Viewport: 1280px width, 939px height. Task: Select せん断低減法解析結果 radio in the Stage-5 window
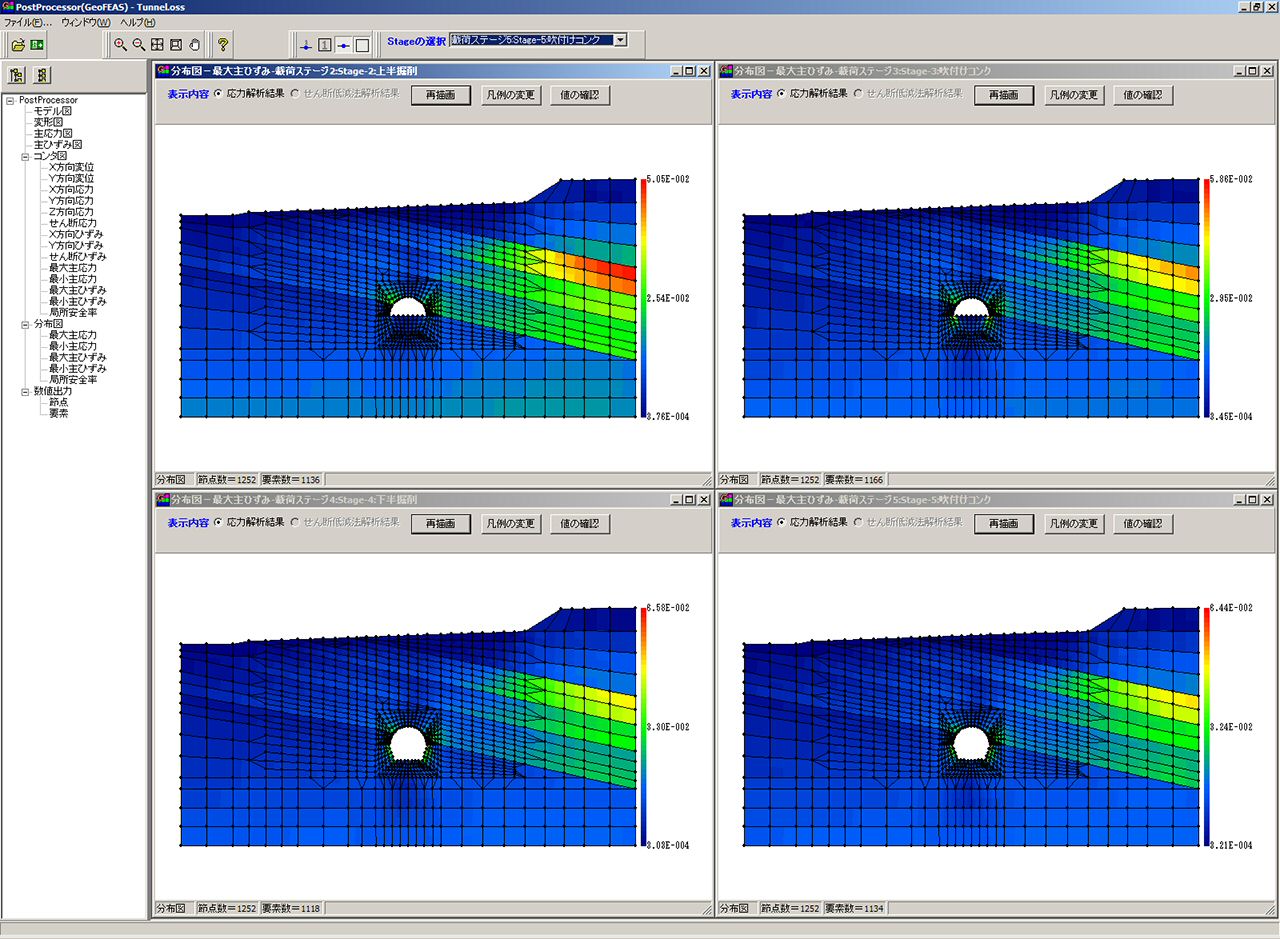tap(858, 522)
